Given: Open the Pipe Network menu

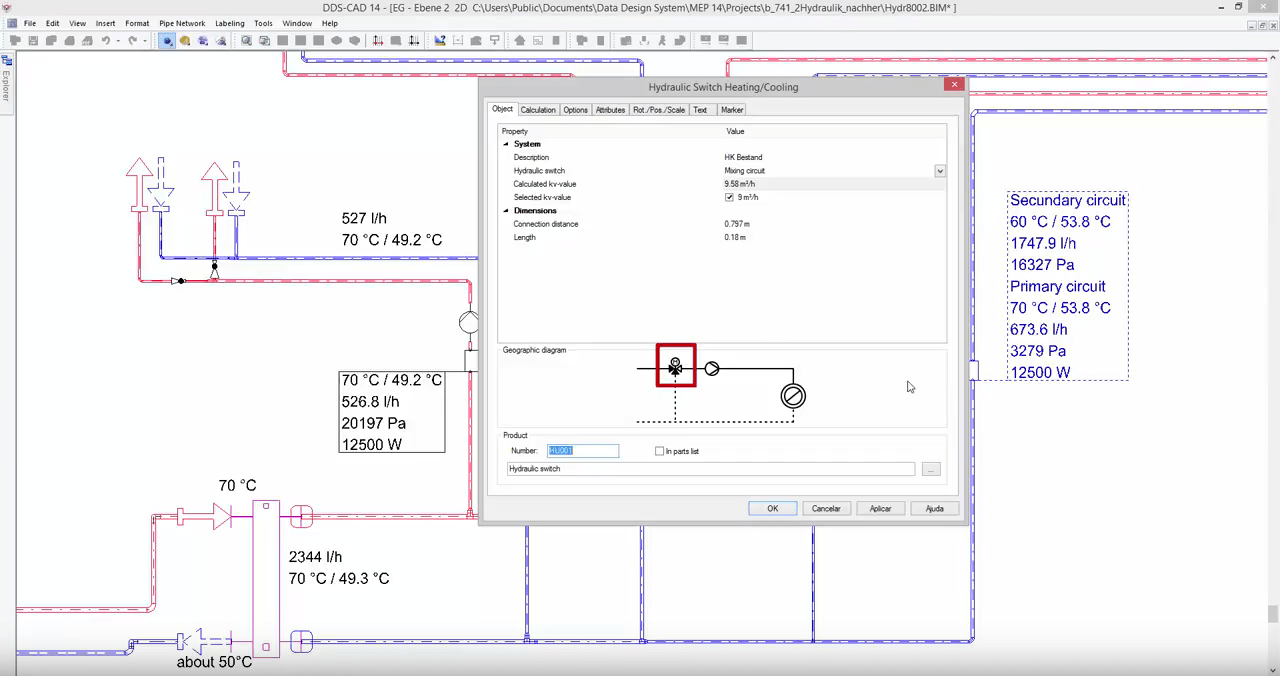Looking at the screenshot, I should (182, 23).
